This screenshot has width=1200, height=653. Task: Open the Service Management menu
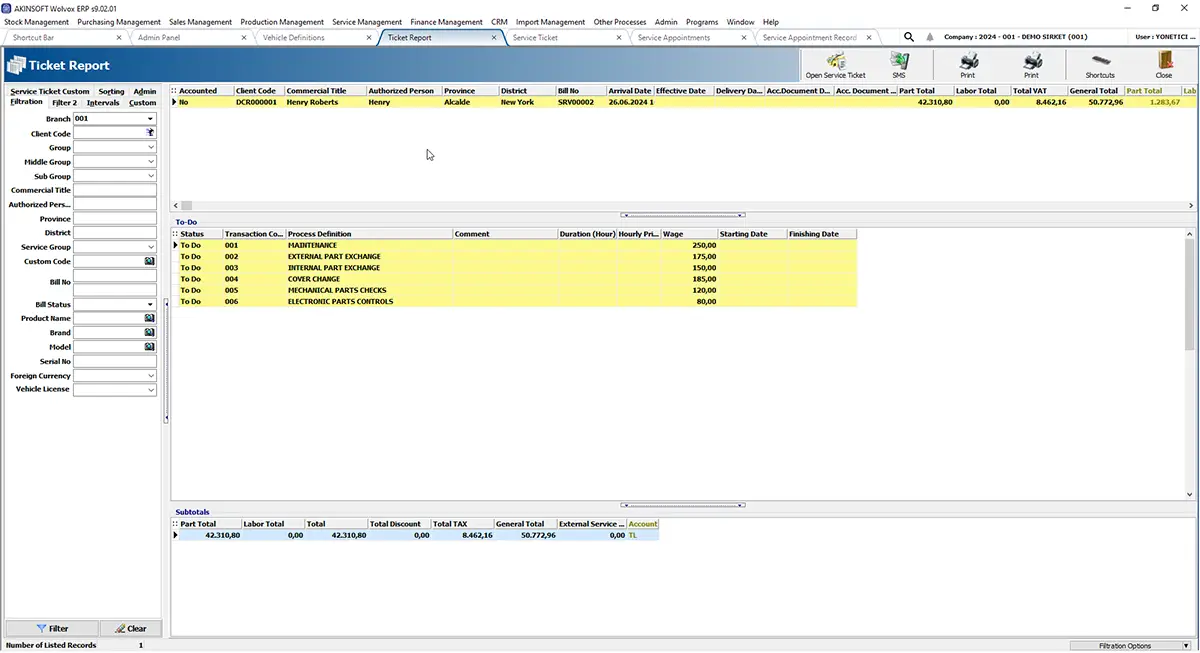click(x=367, y=22)
